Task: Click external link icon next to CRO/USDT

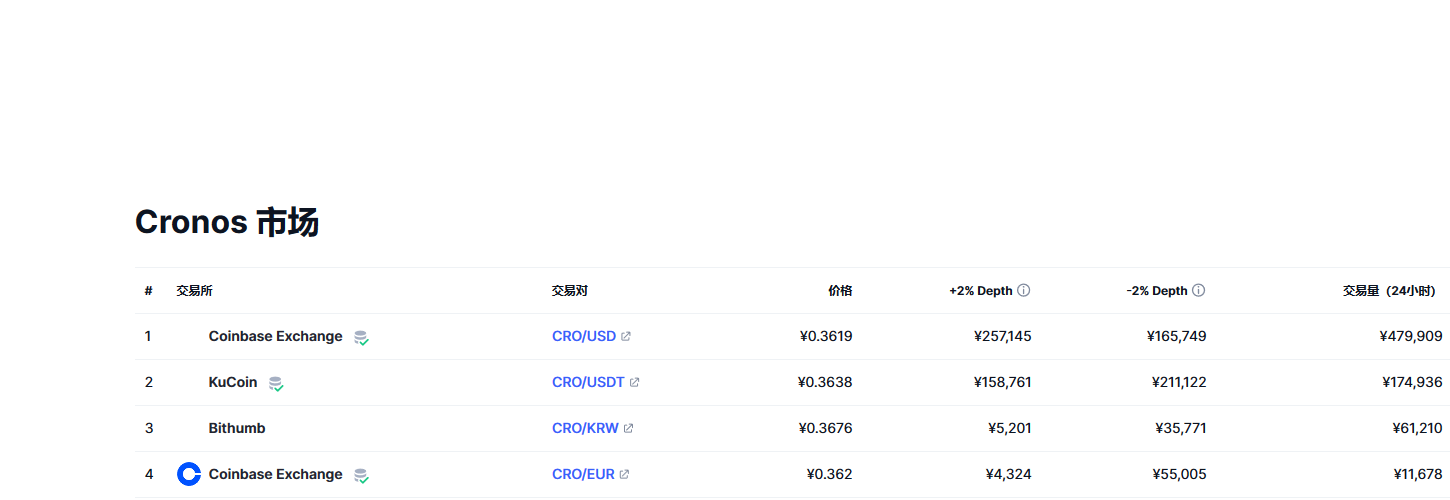Action: coord(634,382)
